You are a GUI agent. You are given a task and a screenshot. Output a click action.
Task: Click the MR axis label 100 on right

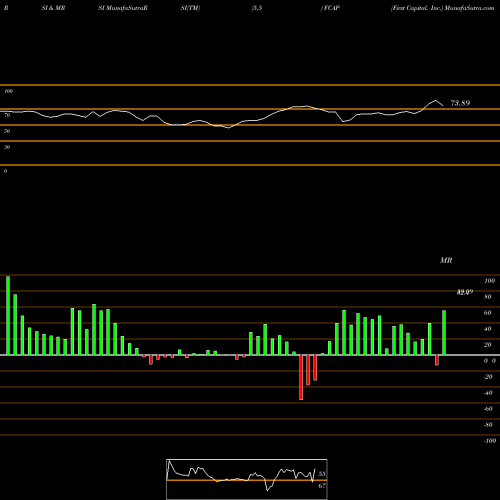click(489, 281)
